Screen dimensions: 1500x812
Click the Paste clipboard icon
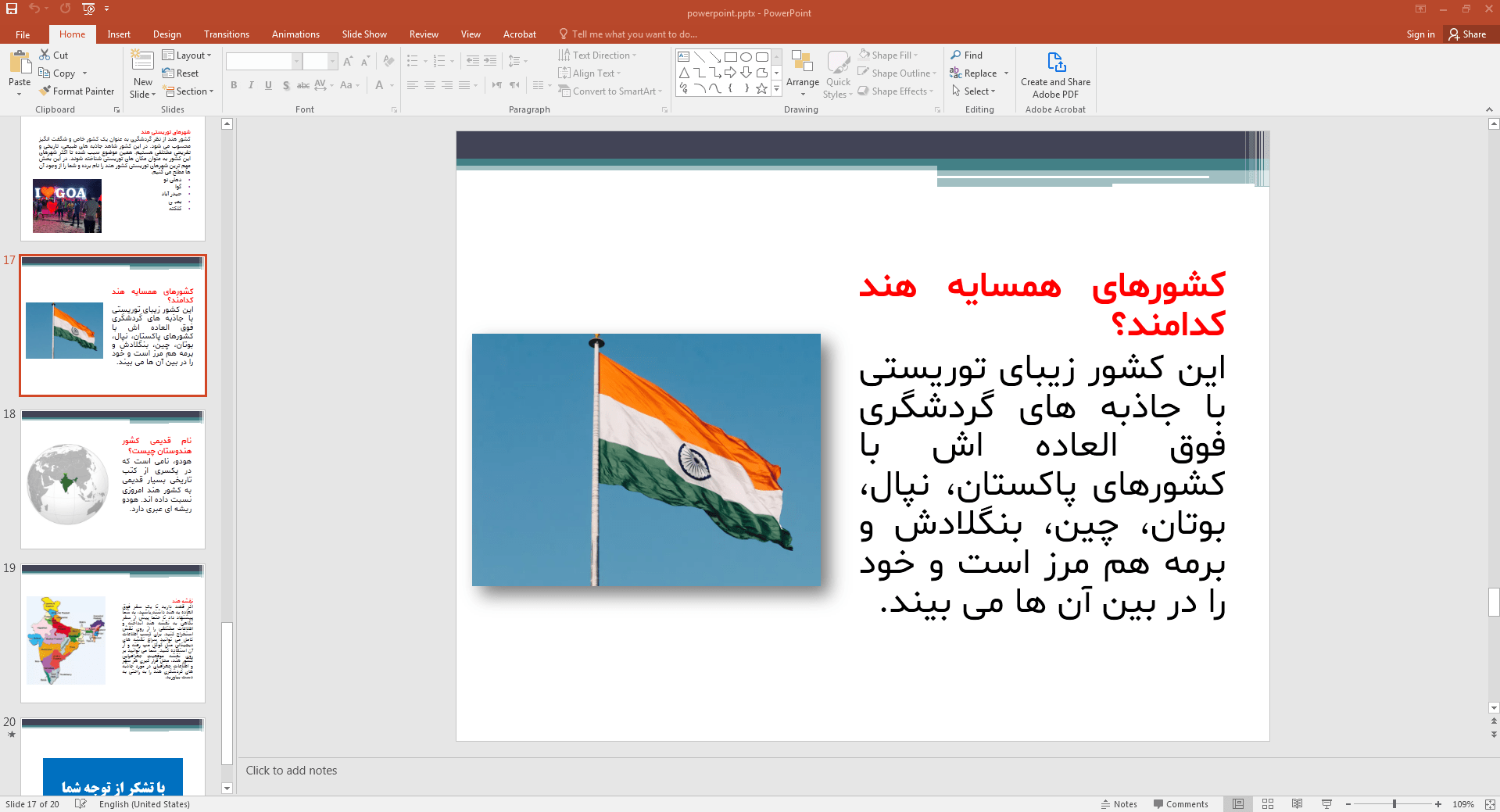[x=20, y=63]
